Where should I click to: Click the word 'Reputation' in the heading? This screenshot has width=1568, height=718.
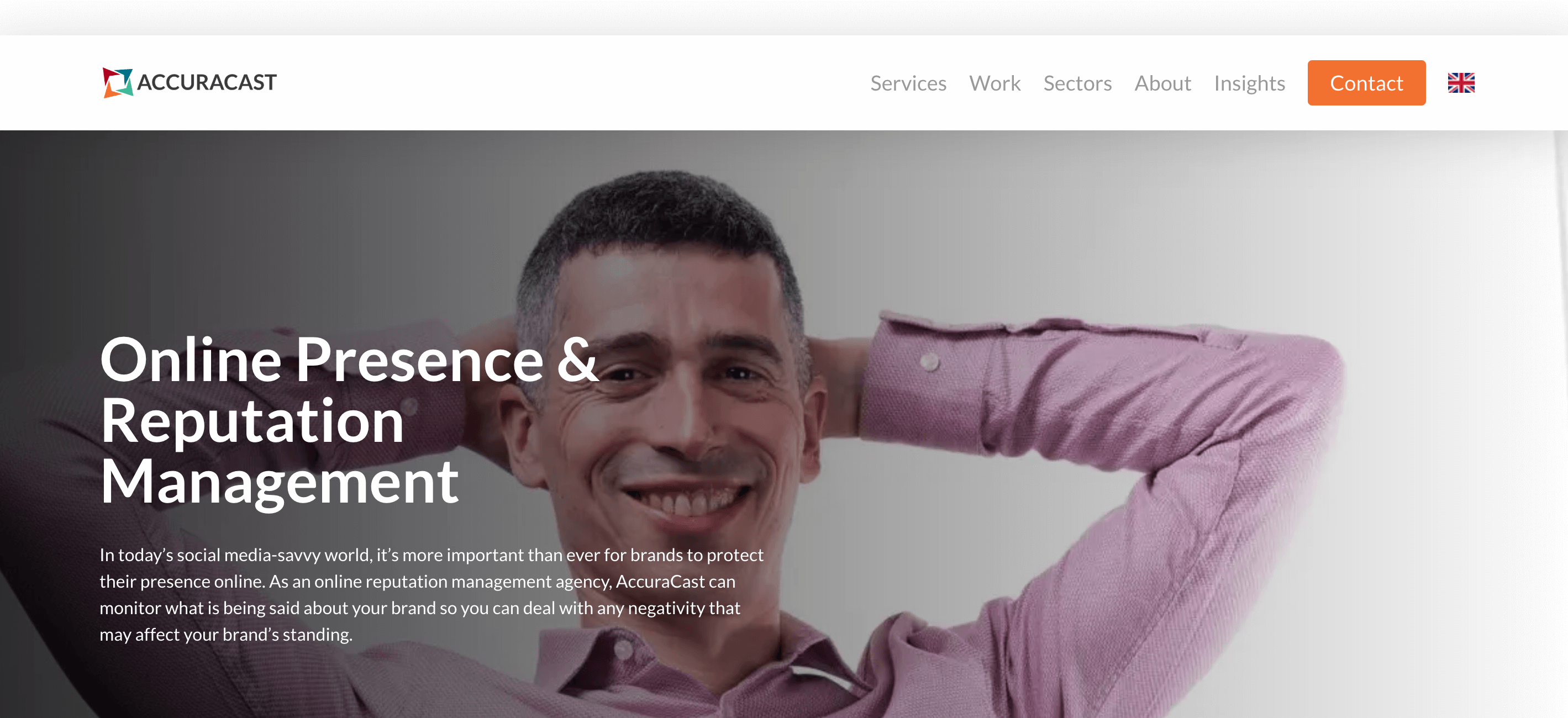(x=252, y=421)
